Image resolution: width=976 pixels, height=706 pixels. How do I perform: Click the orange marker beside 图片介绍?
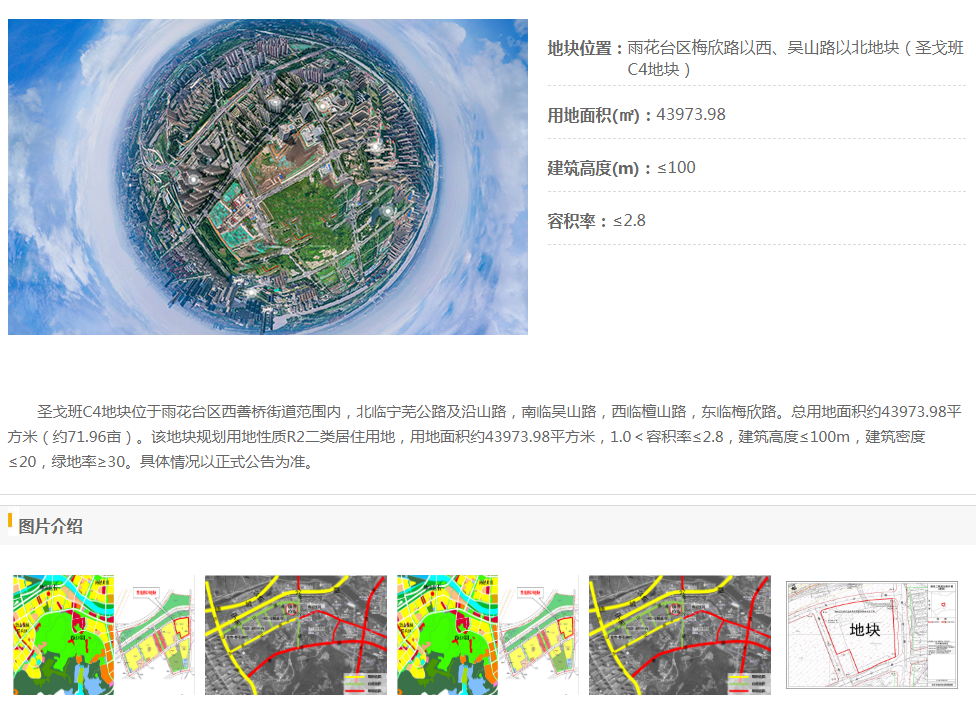[x=10, y=521]
